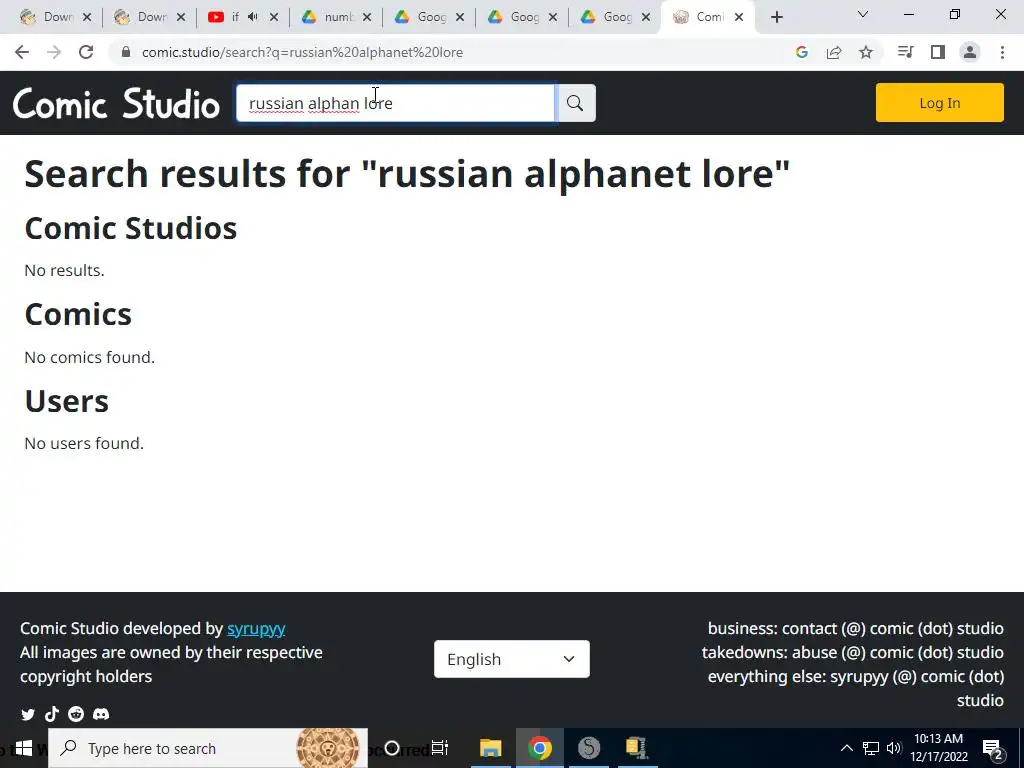Click the Google icon in address bar
1024x768 pixels.
pyautogui.click(x=802, y=52)
